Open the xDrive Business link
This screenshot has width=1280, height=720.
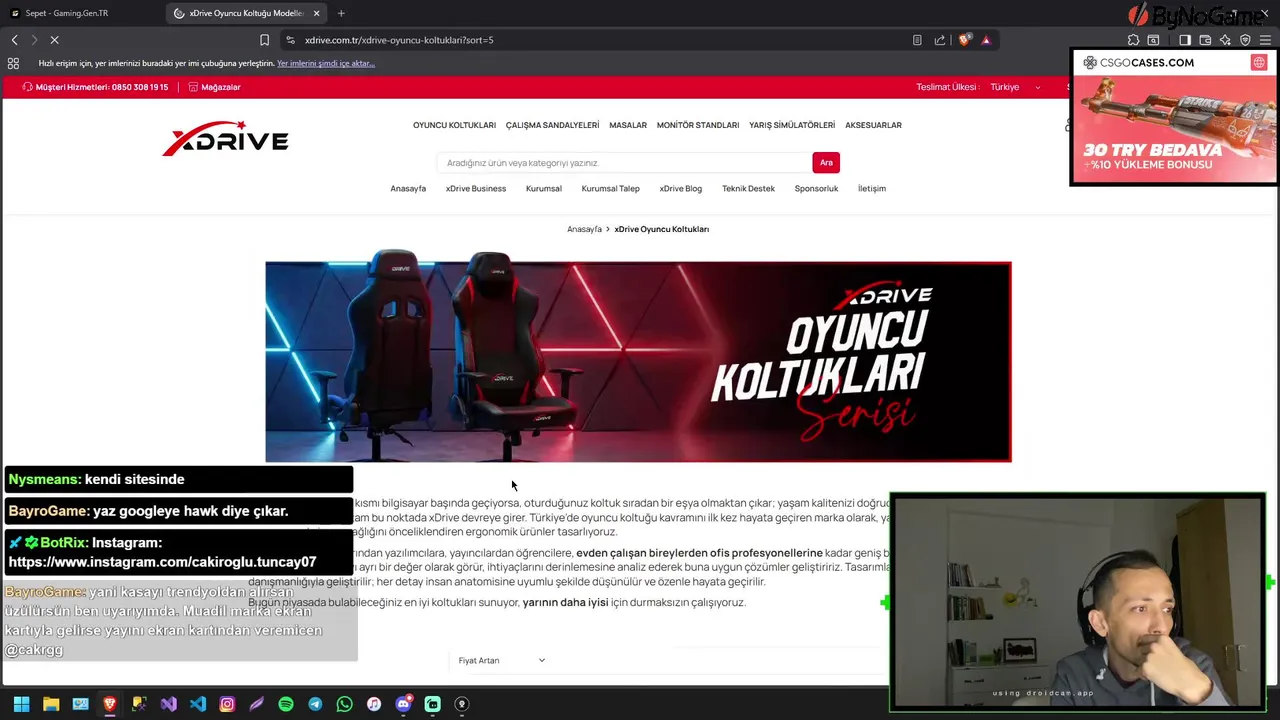click(x=476, y=188)
